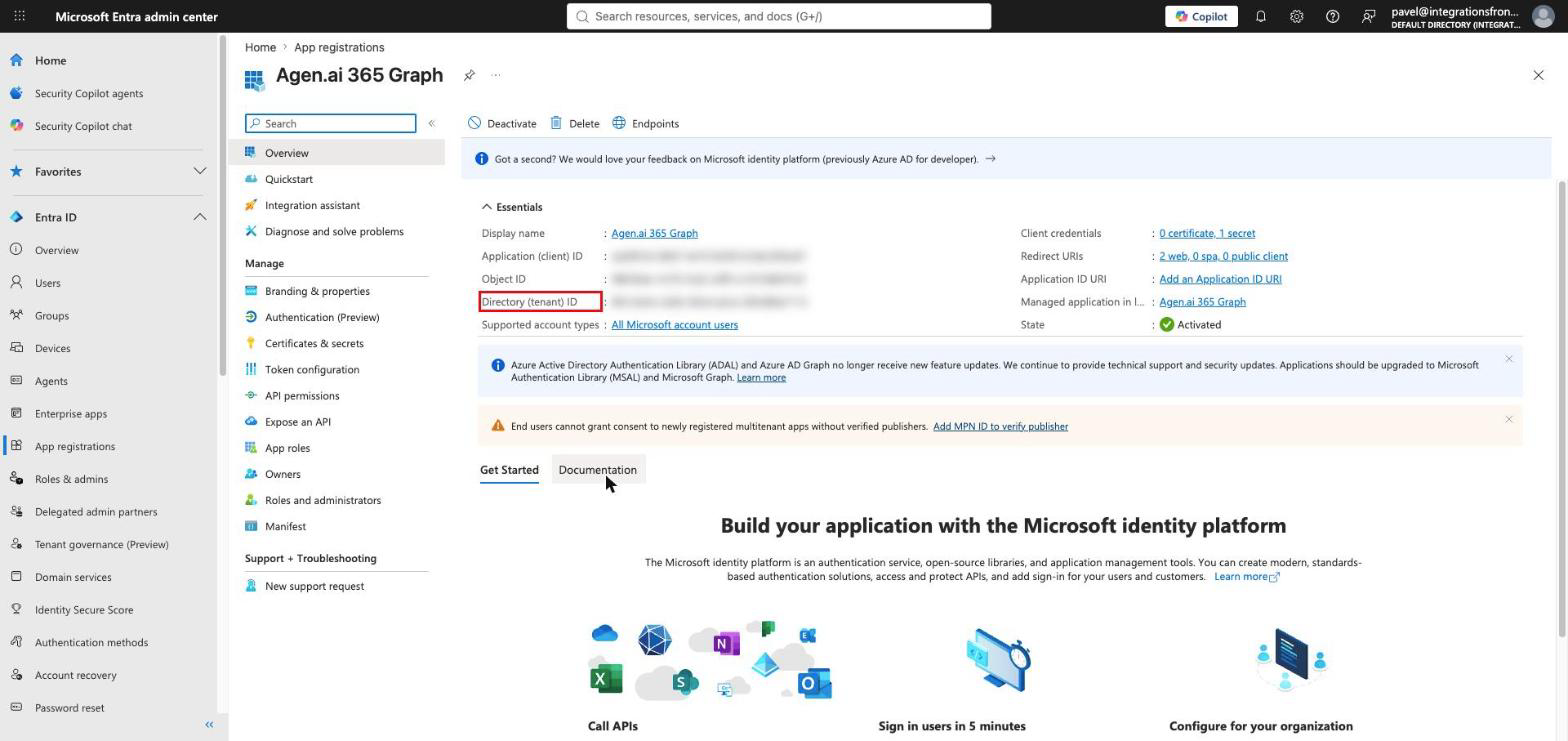Open Learn more in ADAL notice
Screen dimensions: 1568x741
(761, 378)
